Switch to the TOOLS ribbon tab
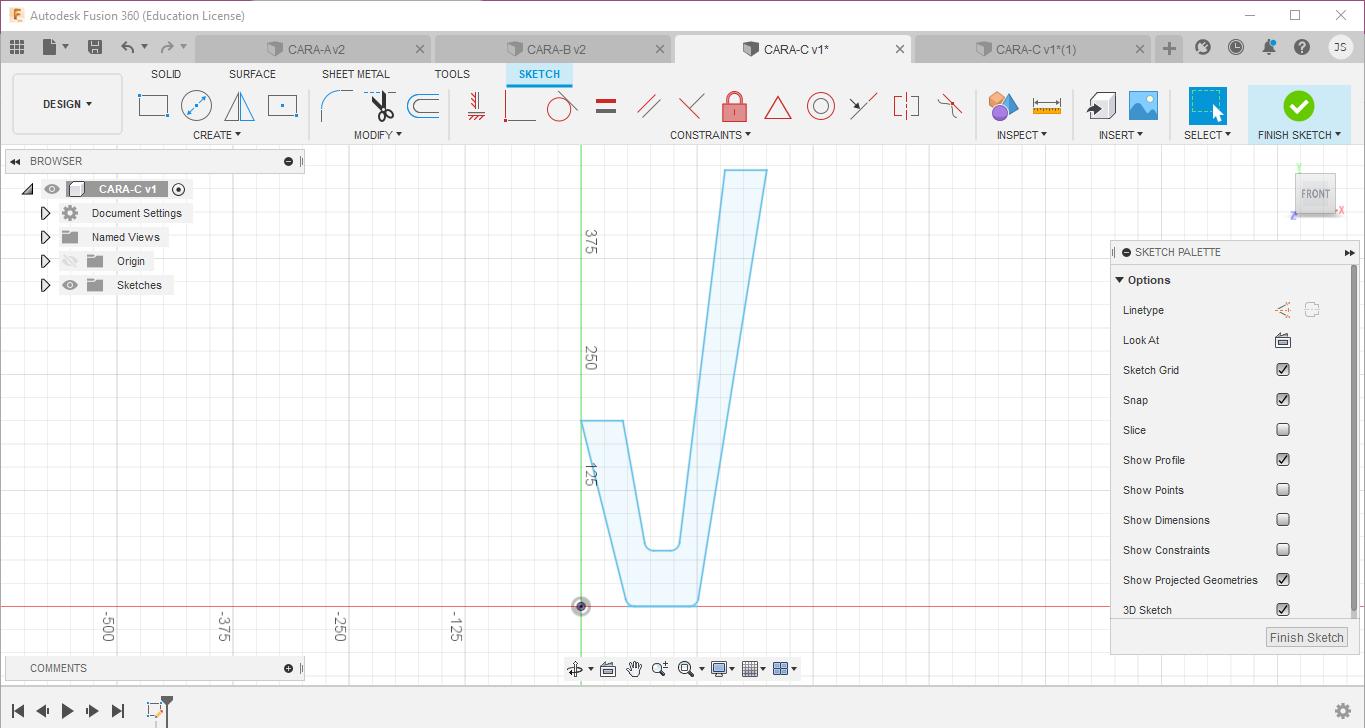Screen dimensions: 1365x728 452,74
